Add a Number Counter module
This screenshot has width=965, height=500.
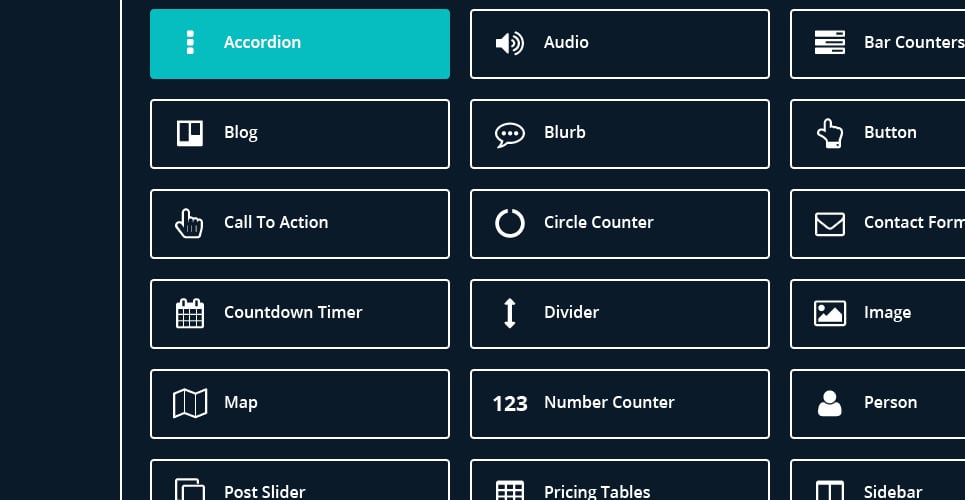[x=620, y=404]
